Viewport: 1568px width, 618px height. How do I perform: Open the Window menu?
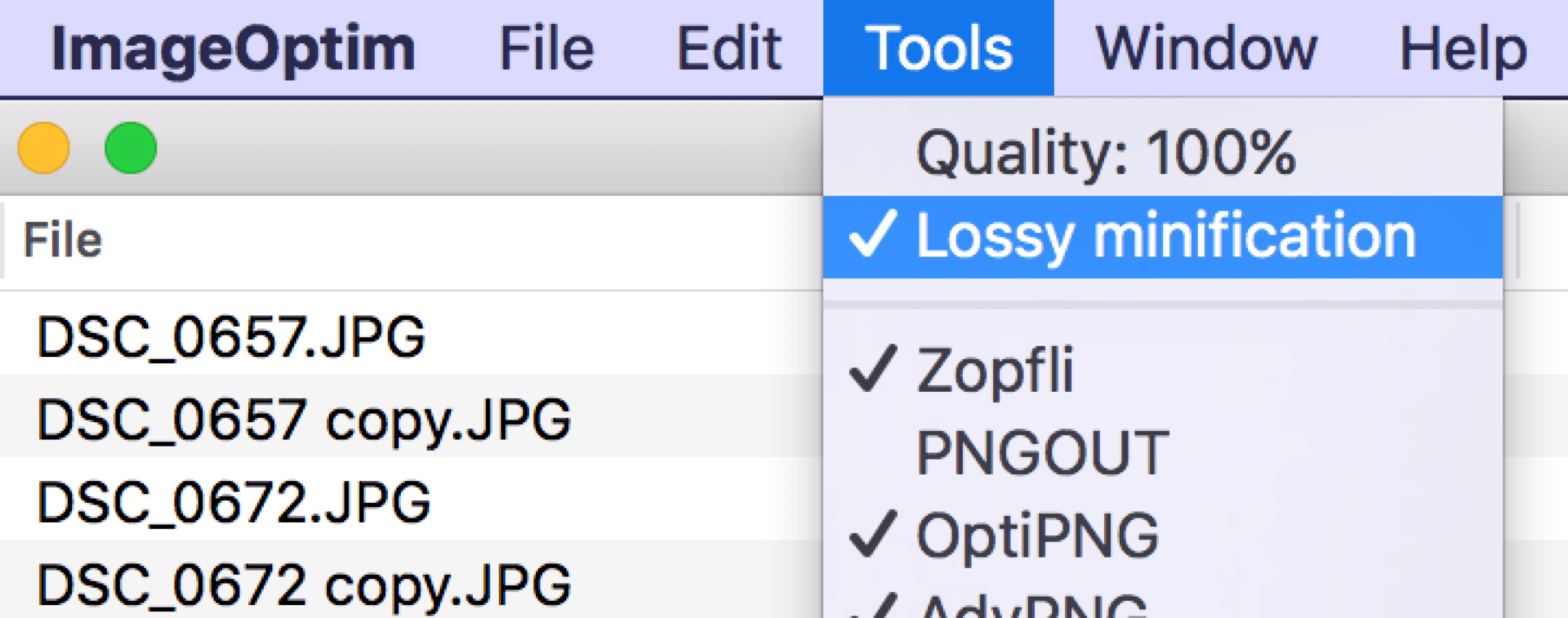[1205, 49]
